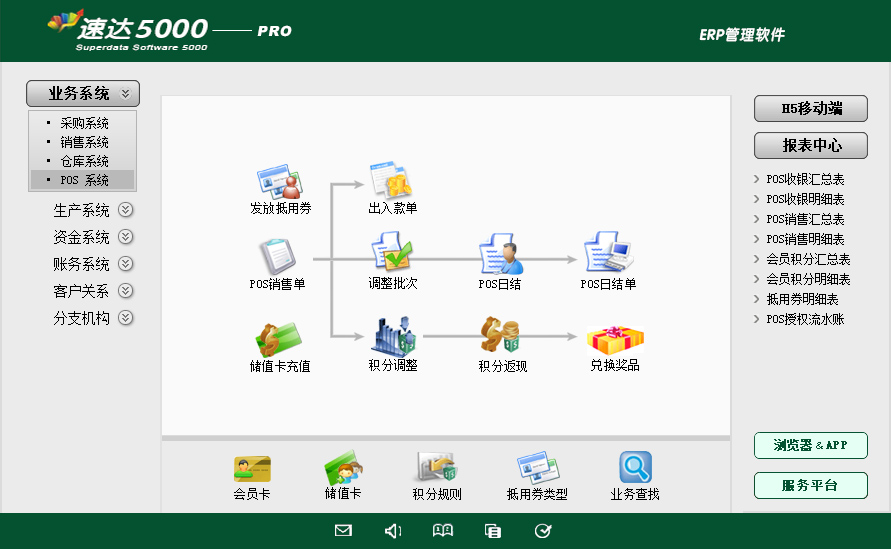Open the POS销售单 icon
Image resolution: width=891 pixels, height=549 pixels.
pyautogui.click(x=277, y=257)
